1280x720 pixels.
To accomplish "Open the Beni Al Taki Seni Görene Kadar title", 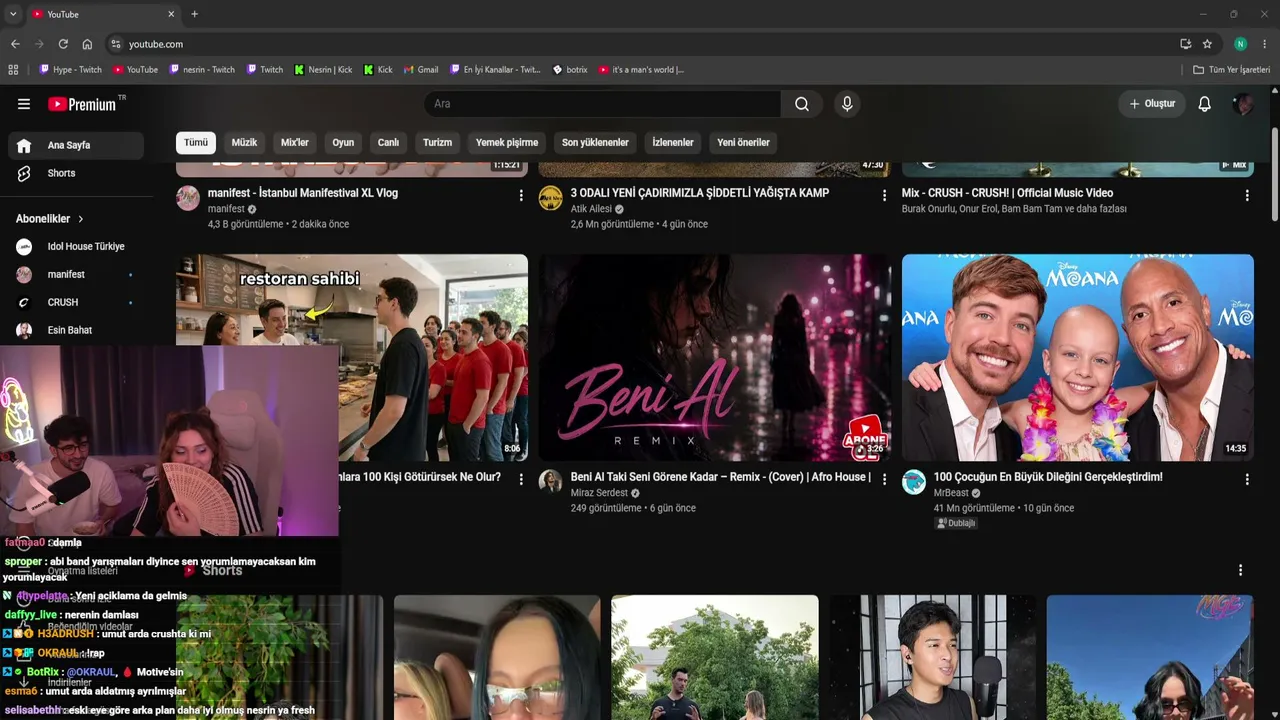I will coord(721,477).
